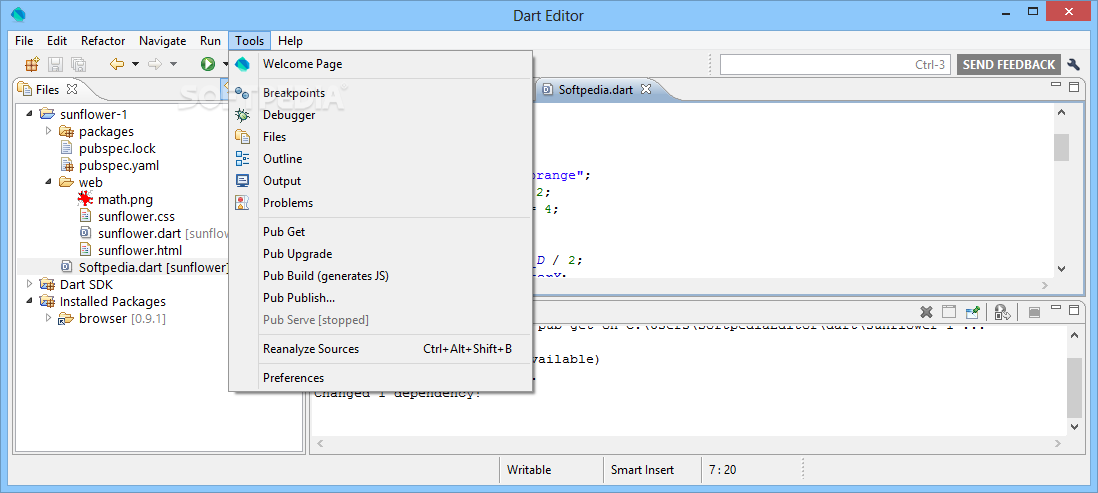Collapse the sunflower-1 project node
1098x493 pixels.
tap(29, 114)
